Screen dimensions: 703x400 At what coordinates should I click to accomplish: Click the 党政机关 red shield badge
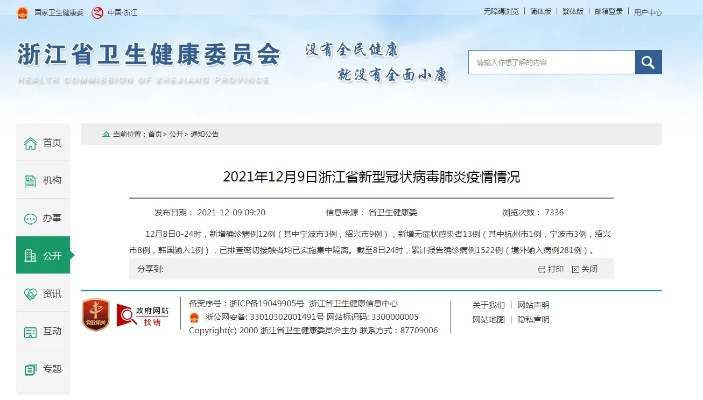pyautogui.click(x=95, y=315)
